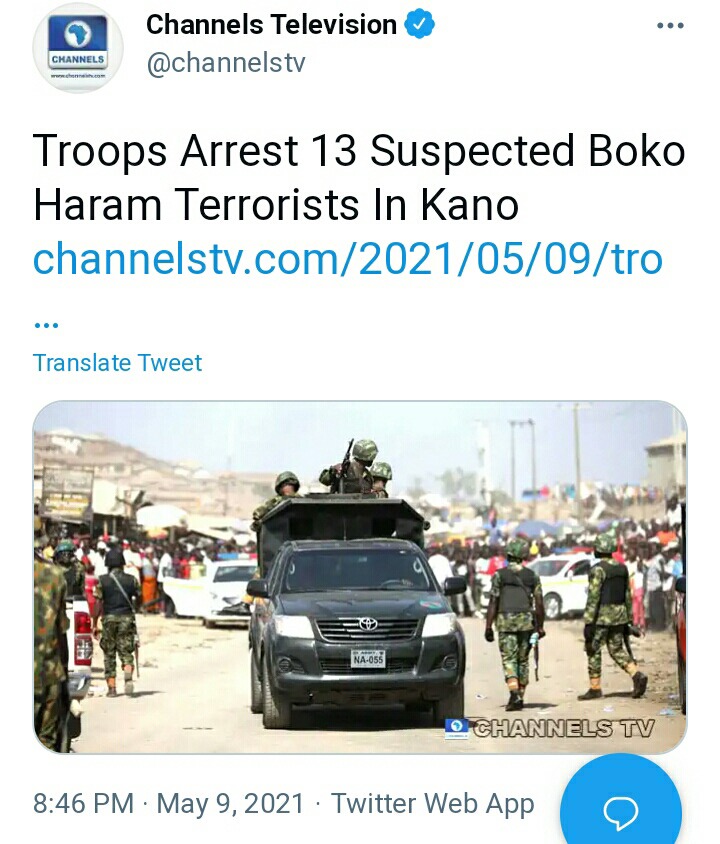Open Channels Television profile avatar
Viewport: 720px width, 844px height.
pos(78,48)
